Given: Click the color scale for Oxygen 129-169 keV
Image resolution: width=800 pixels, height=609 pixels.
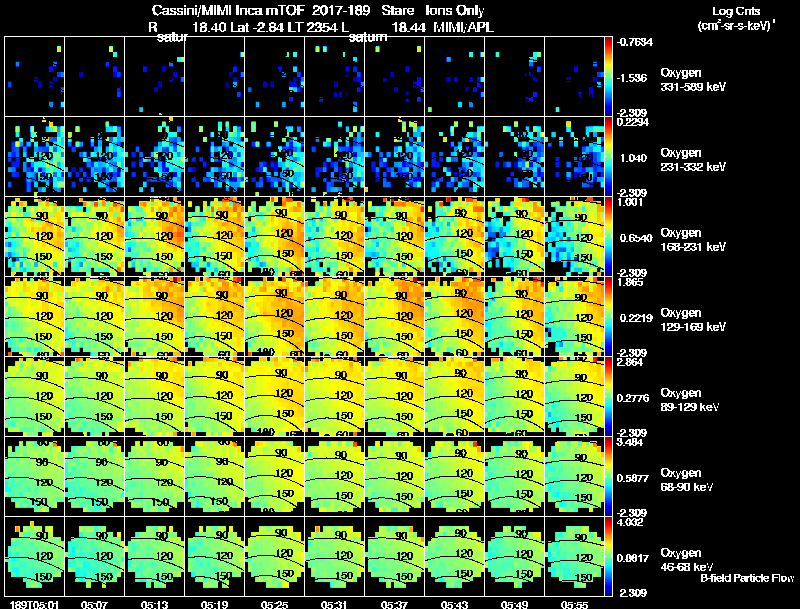Looking at the screenshot, I should [x=608, y=316].
